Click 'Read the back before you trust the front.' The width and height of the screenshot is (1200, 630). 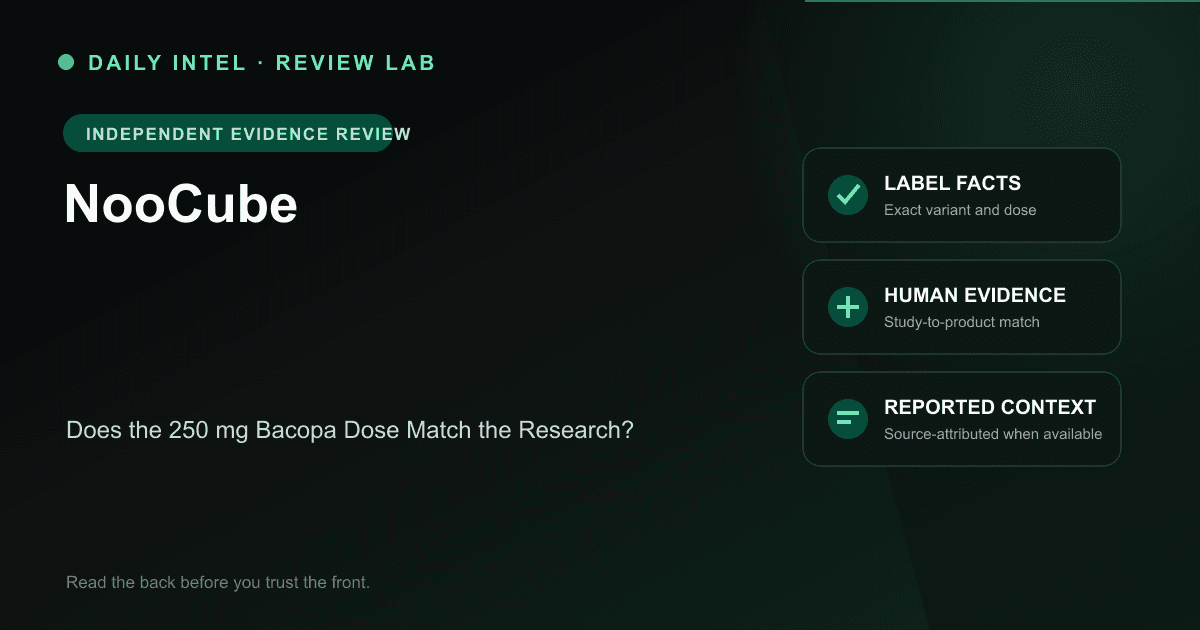[218, 582]
